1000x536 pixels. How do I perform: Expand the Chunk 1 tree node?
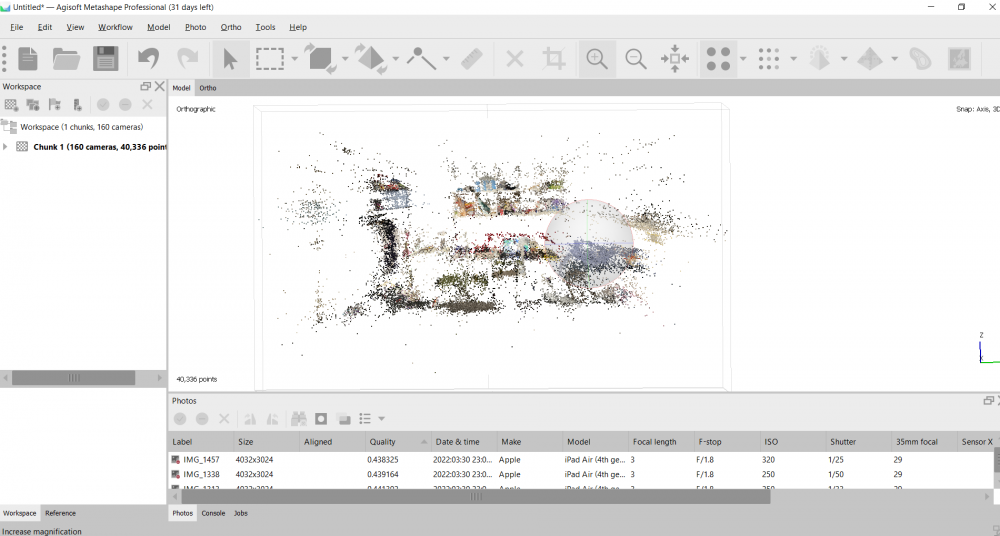(6, 147)
